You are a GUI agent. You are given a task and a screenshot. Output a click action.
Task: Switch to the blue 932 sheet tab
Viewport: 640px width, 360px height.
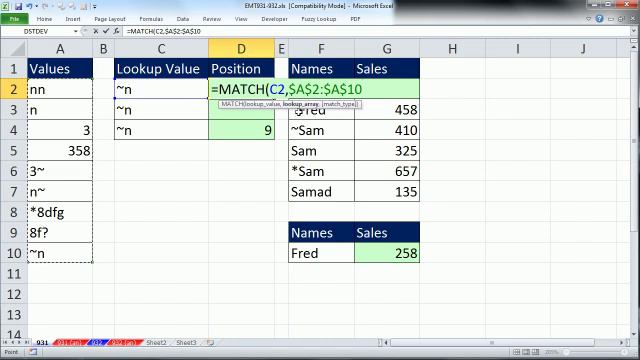click(96, 342)
